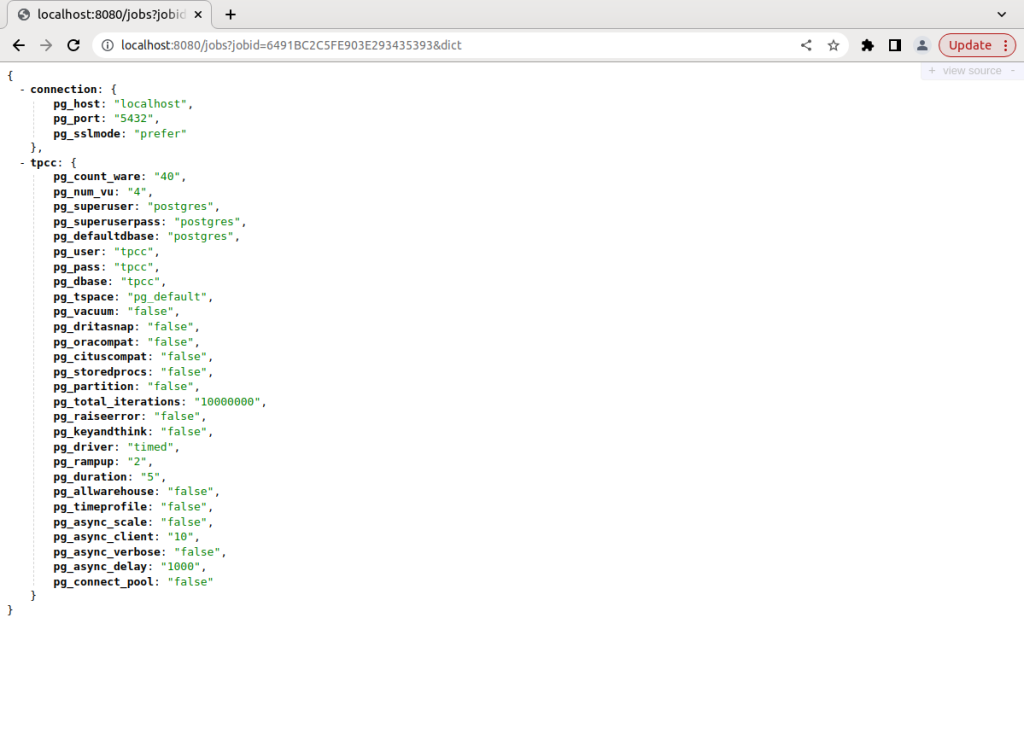
Task: Share this page via share icon
Action: point(807,45)
